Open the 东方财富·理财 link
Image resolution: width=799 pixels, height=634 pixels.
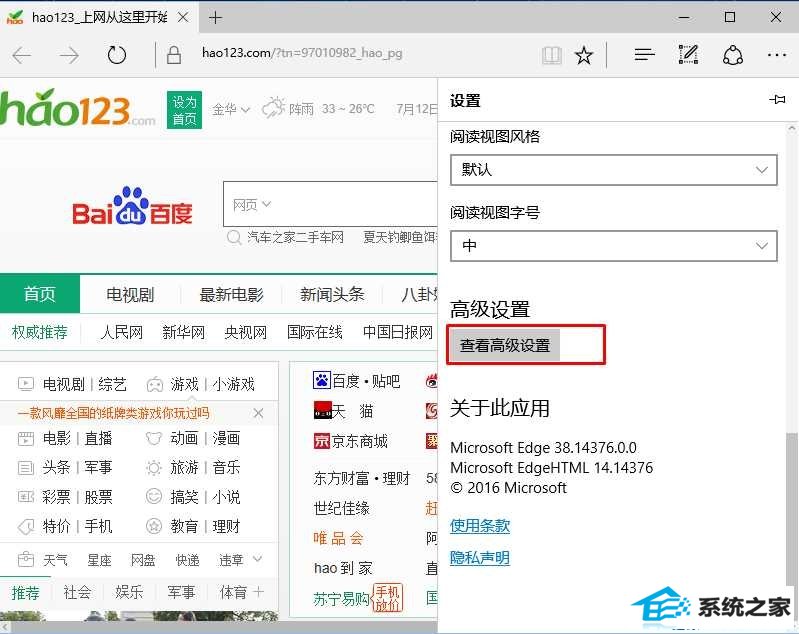pos(362,478)
